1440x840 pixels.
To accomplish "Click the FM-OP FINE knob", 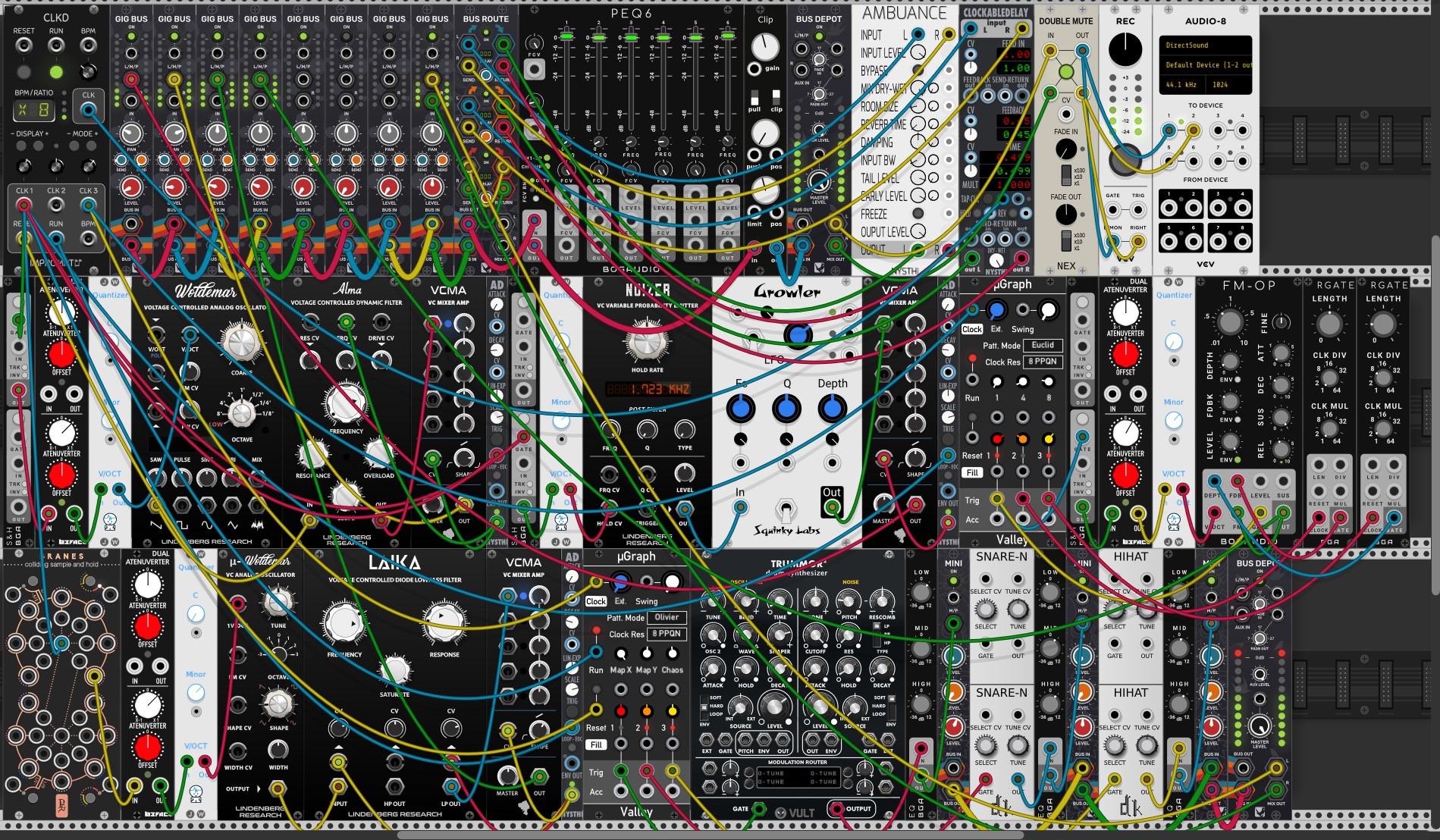I will 1281,323.
